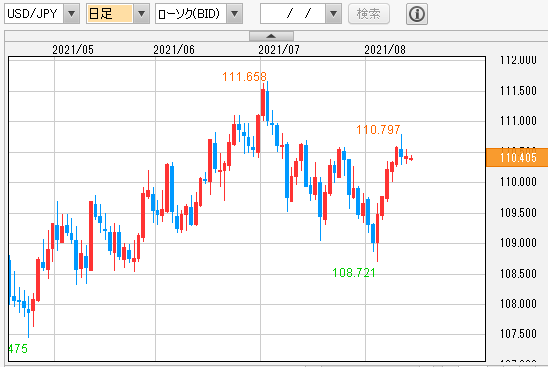
Task: Click the 検索 search button
Action: point(369,14)
